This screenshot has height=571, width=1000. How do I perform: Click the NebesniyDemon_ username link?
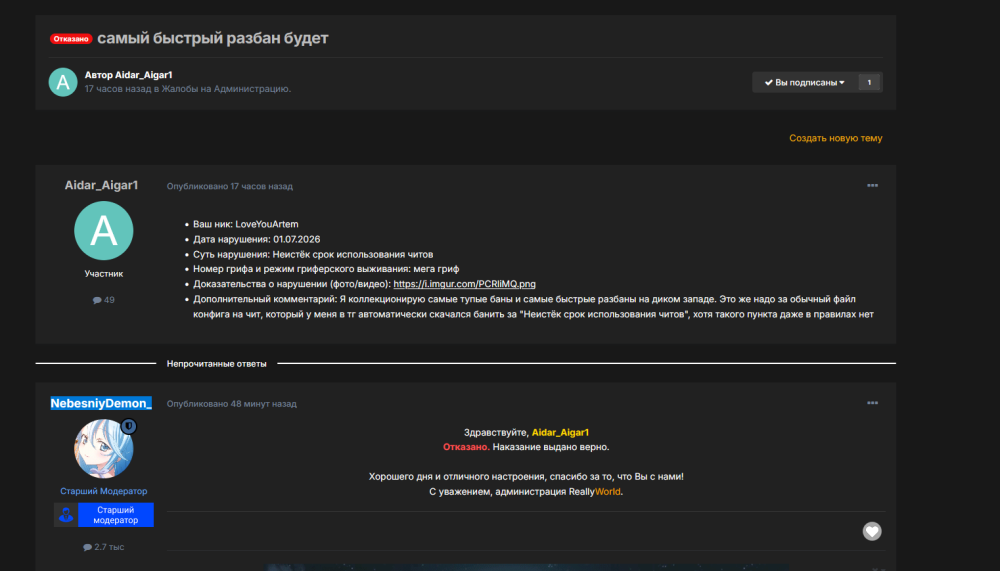101,403
